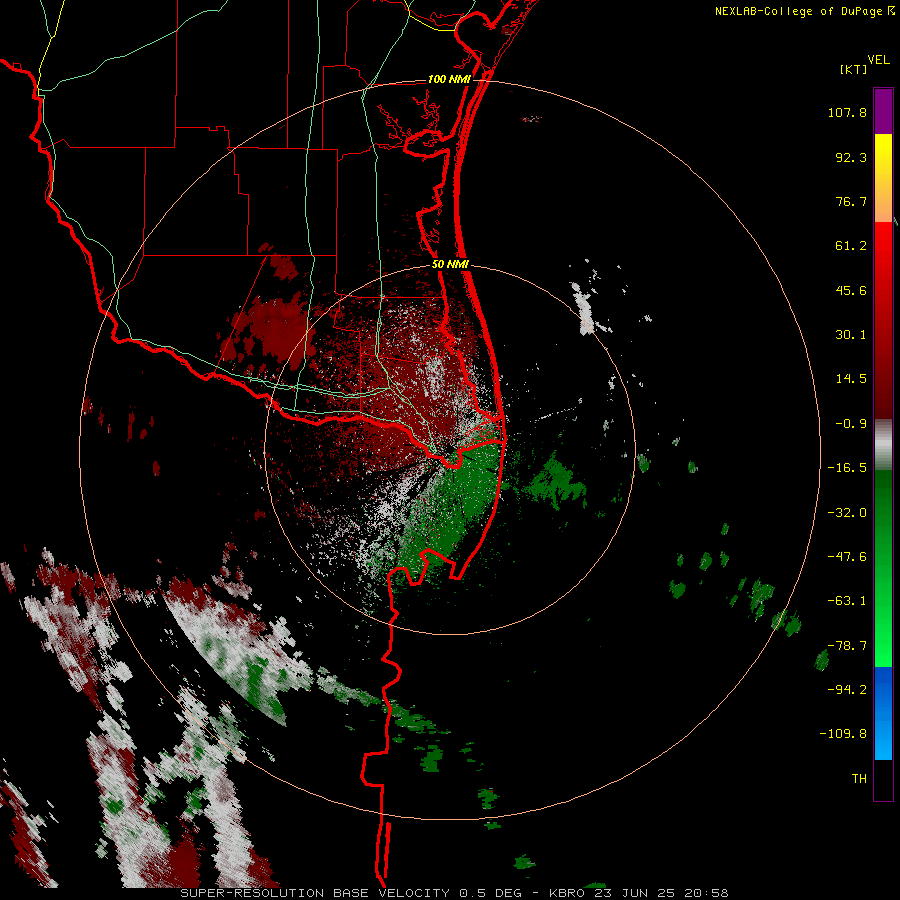Click the -47.6 legend value

pyautogui.click(x=847, y=557)
